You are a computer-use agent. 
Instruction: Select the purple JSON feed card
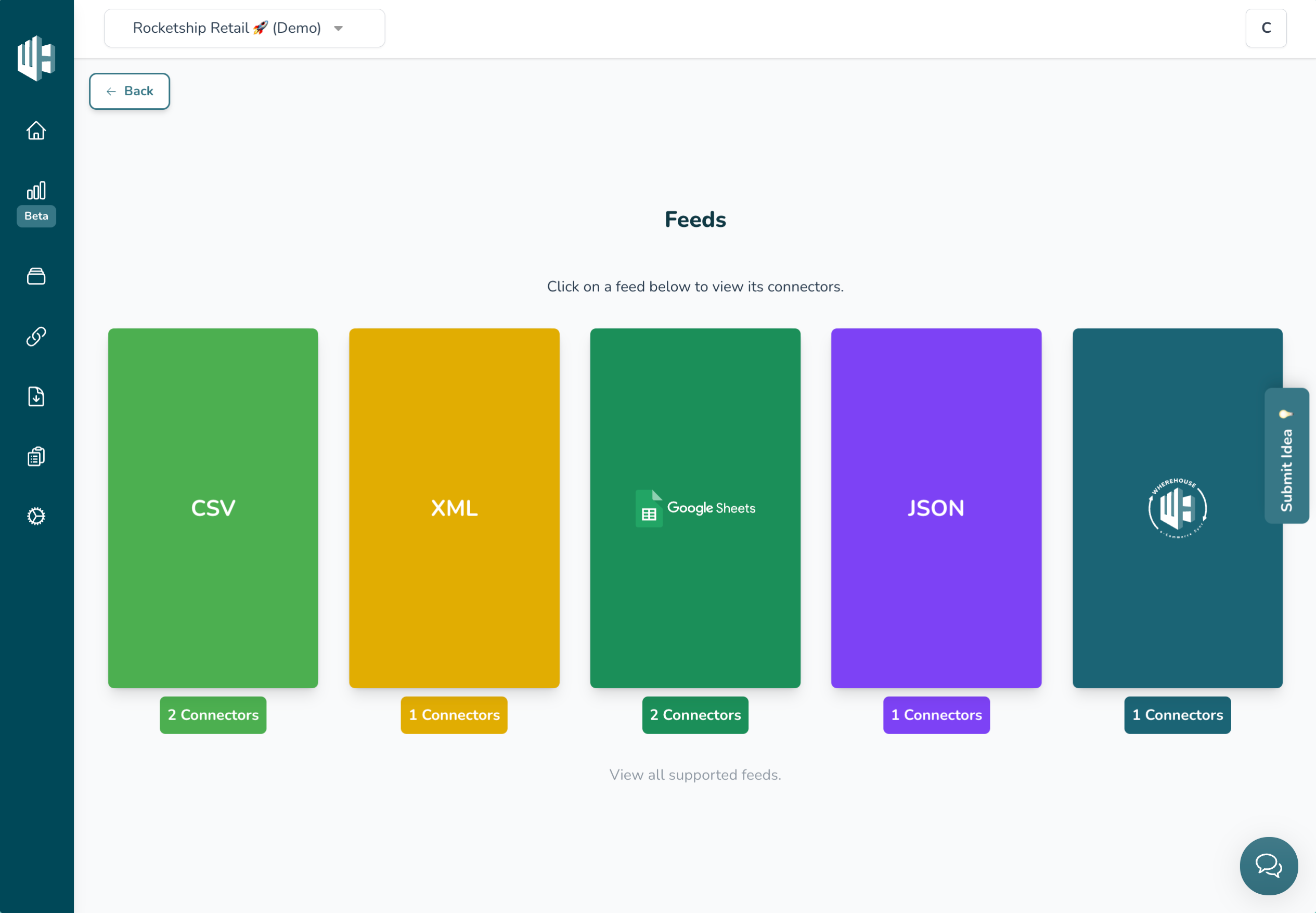(x=936, y=508)
